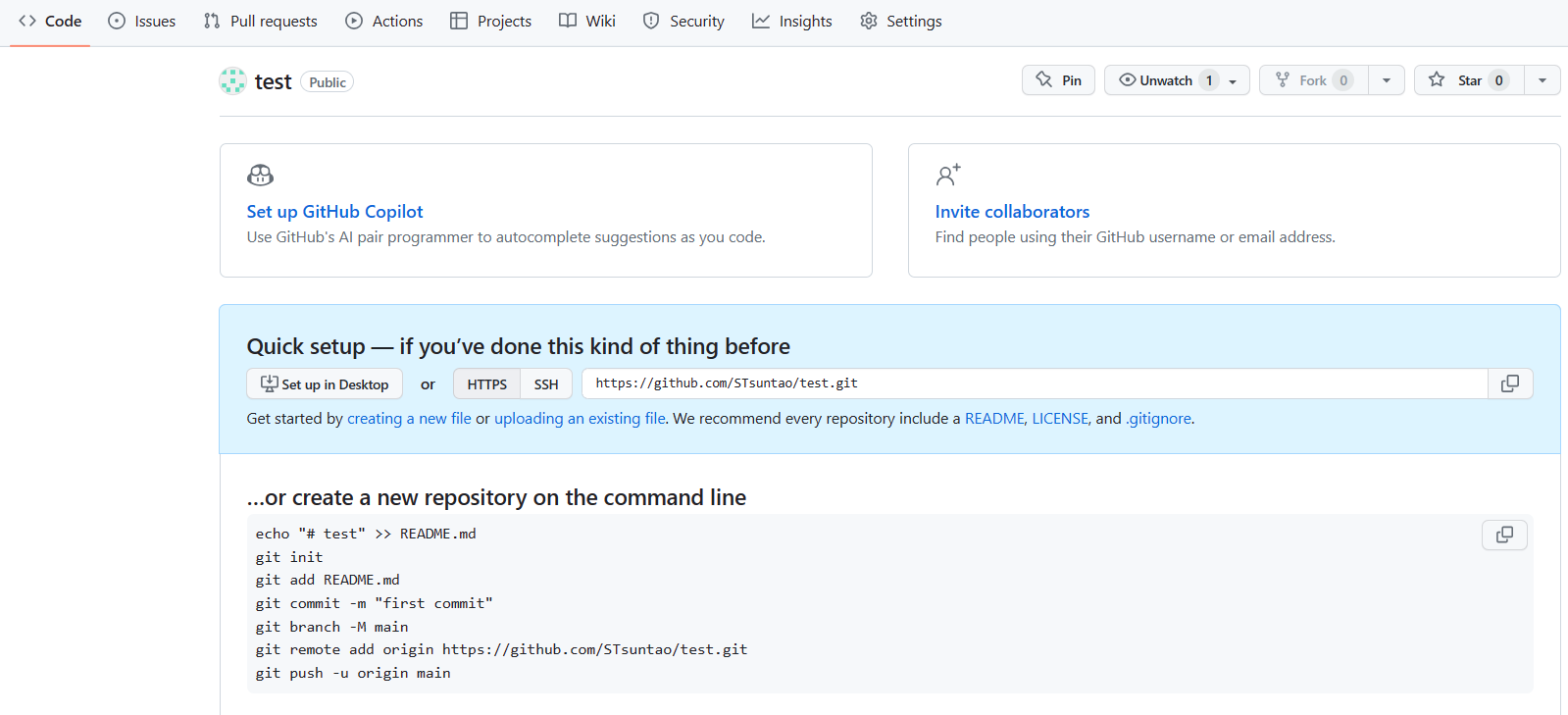Click the .gitignore link
The width and height of the screenshot is (1568, 715).
[1159, 418]
